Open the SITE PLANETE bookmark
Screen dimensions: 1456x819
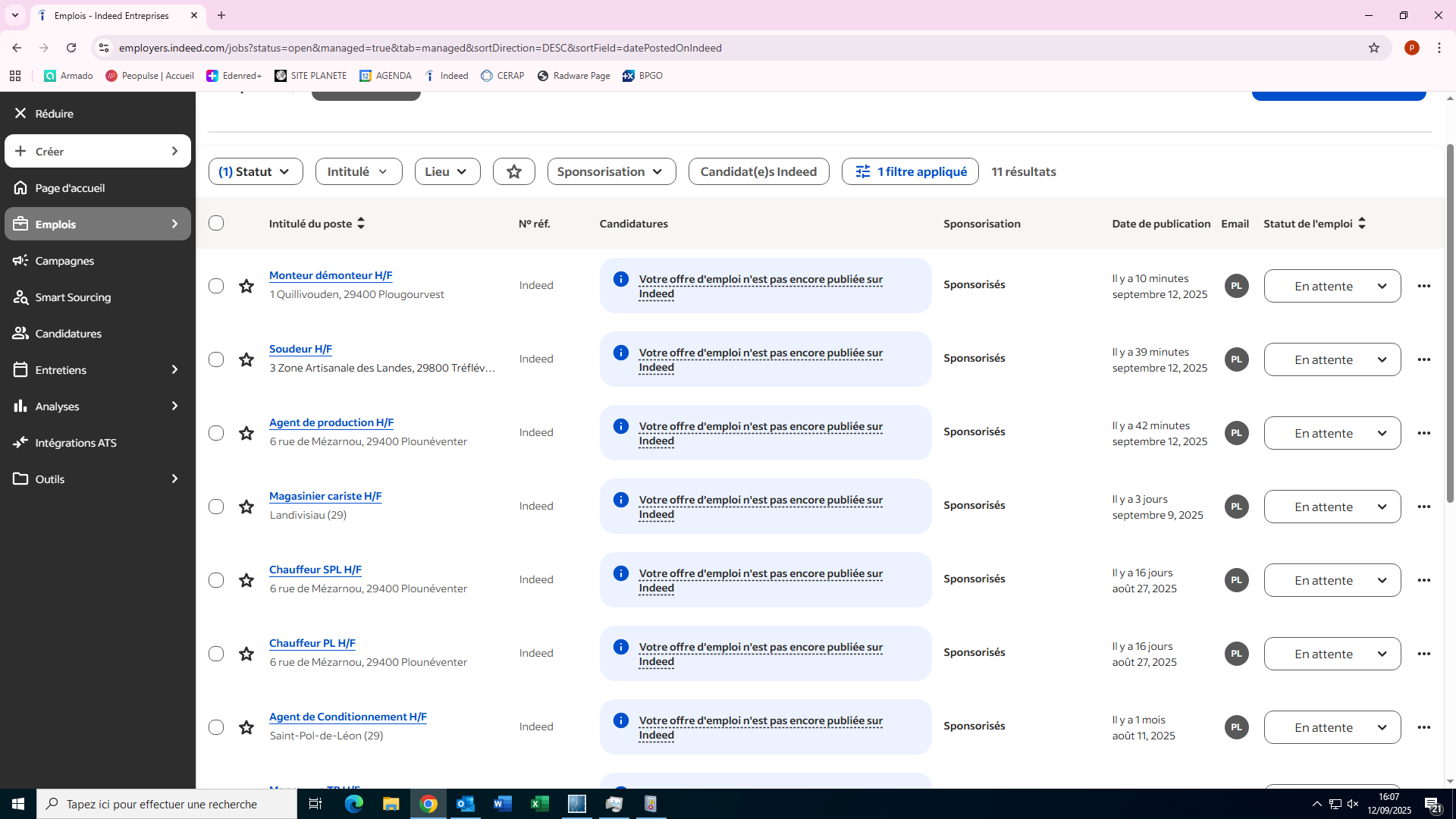click(x=311, y=76)
